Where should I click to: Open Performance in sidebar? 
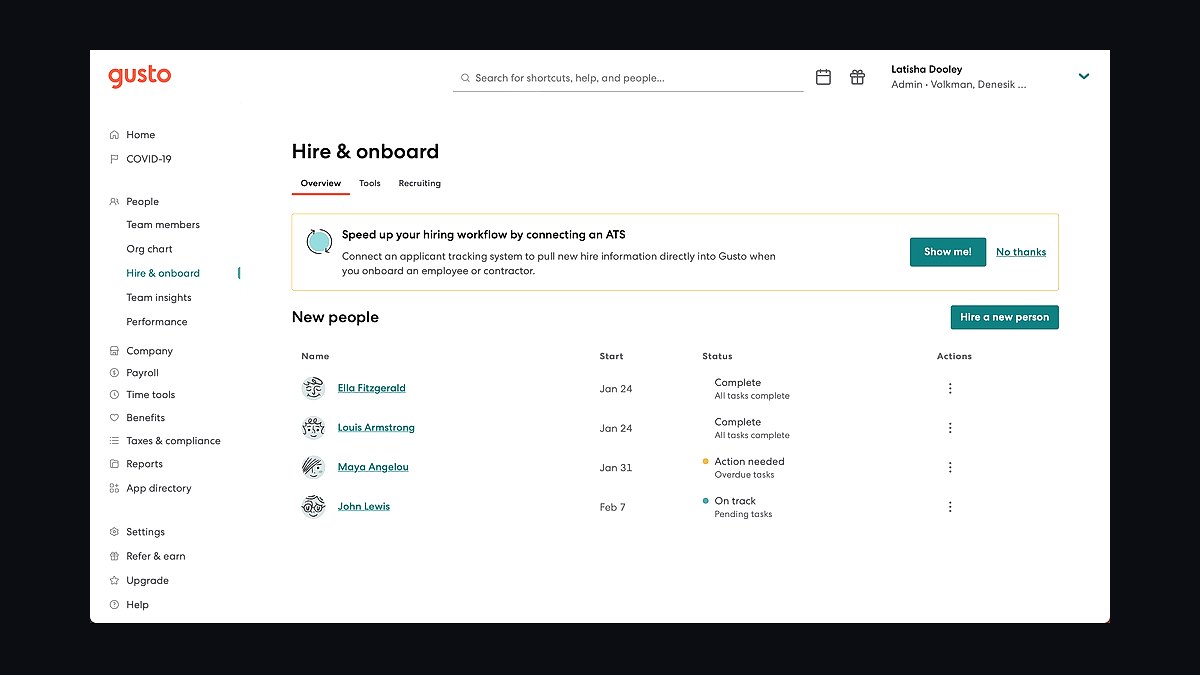[157, 322]
